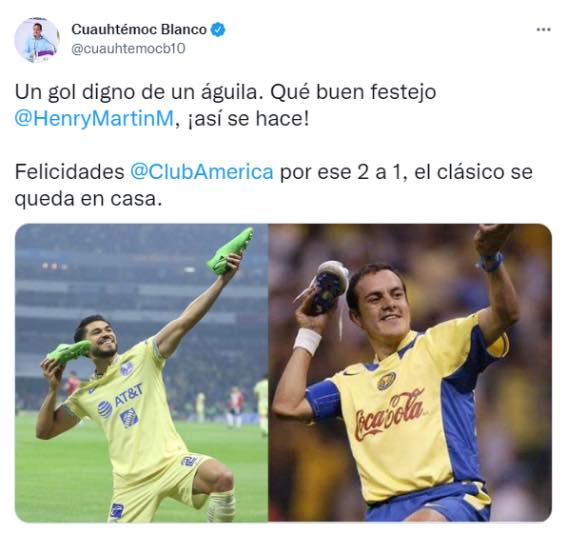Click the blue captain armband in the right photo
567x534 pixels.
(x=324, y=400)
